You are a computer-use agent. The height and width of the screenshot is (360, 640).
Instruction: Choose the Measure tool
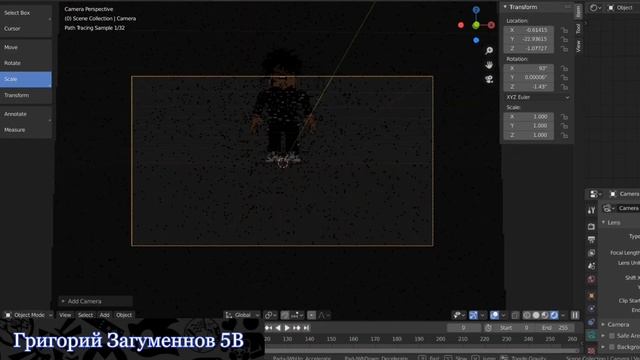point(25,130)
